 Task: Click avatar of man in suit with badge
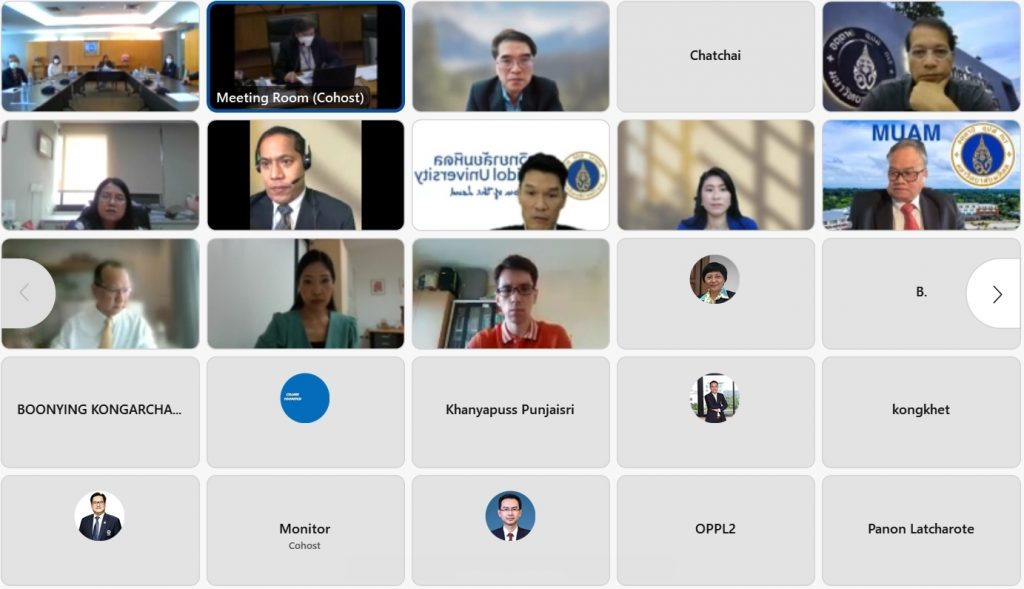click(99, 517)
